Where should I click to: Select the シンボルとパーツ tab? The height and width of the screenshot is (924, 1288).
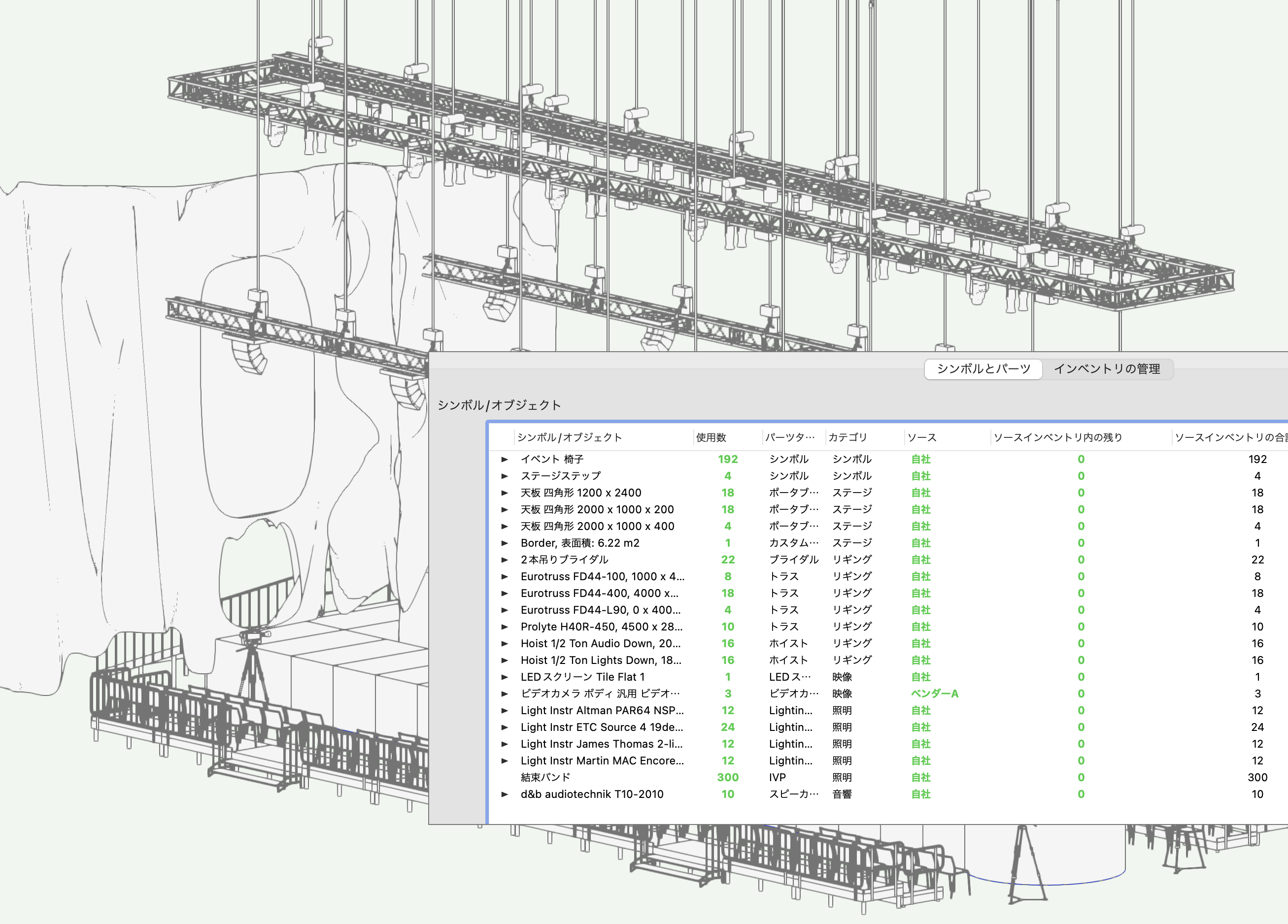[983, 369]
